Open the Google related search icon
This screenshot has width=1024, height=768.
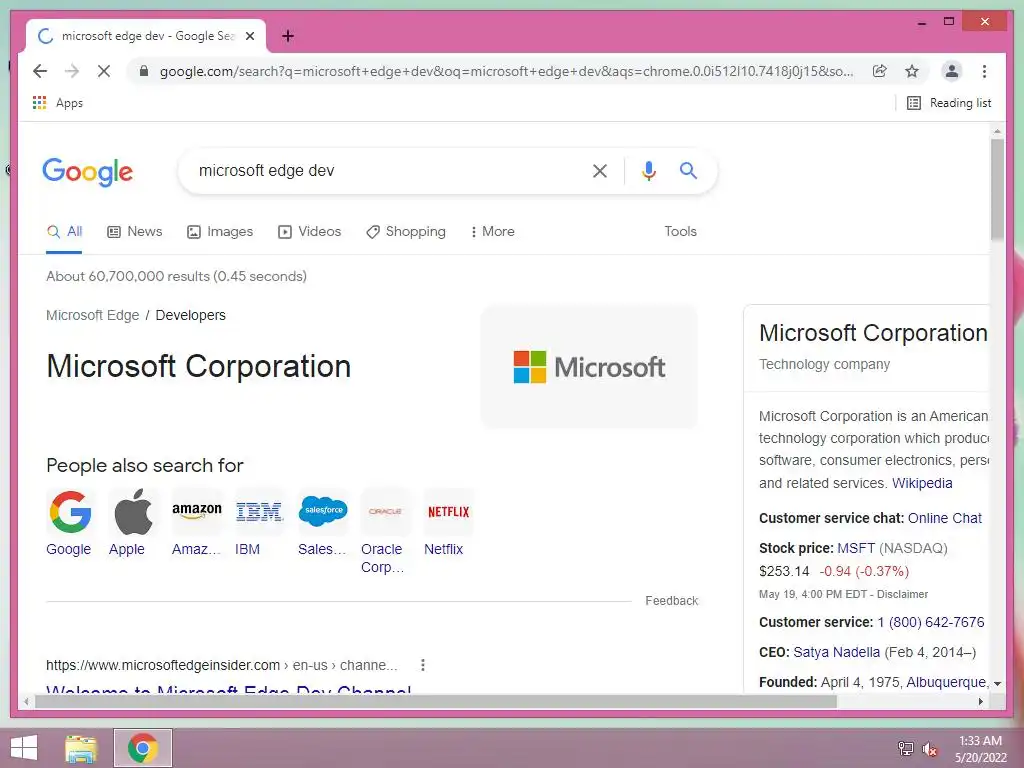click(70, 512)
